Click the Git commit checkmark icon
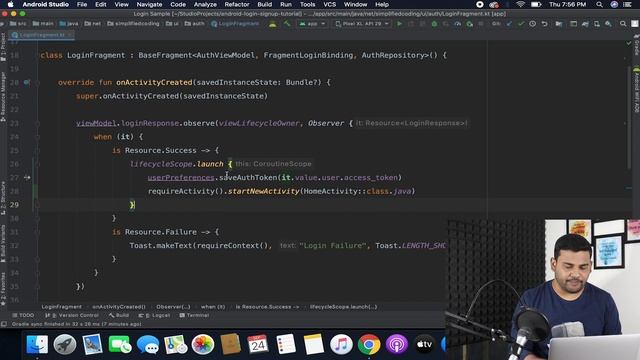The width and height of the screenshot is (640, 360). click(521, 24)
